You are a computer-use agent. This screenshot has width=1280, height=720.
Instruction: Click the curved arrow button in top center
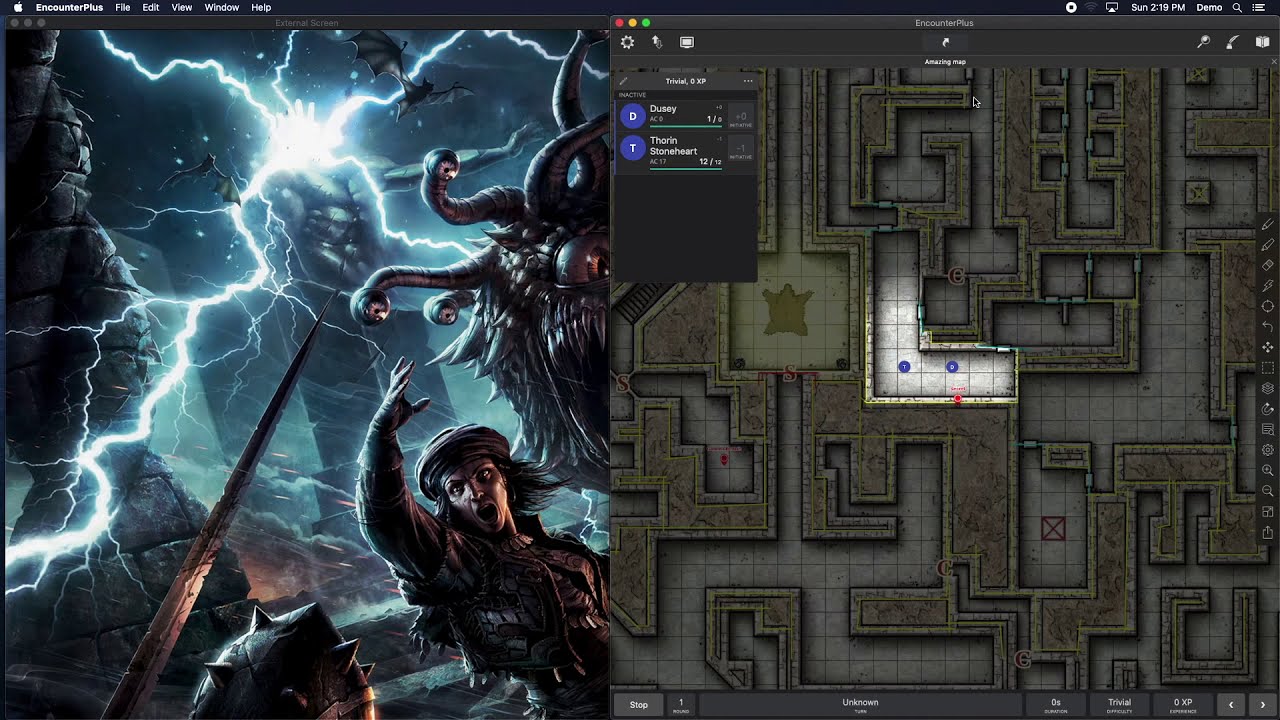point(945,42)
